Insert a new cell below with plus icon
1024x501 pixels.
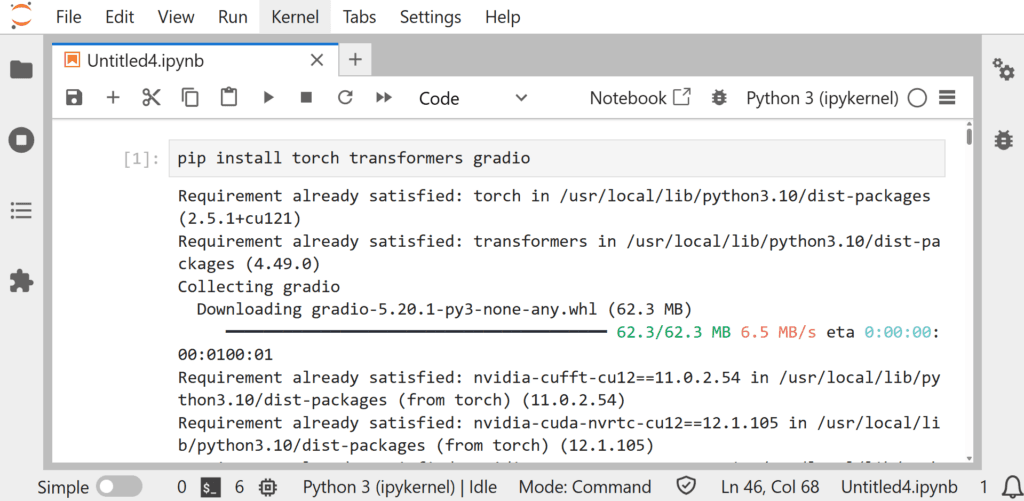[x=113, y=98]
